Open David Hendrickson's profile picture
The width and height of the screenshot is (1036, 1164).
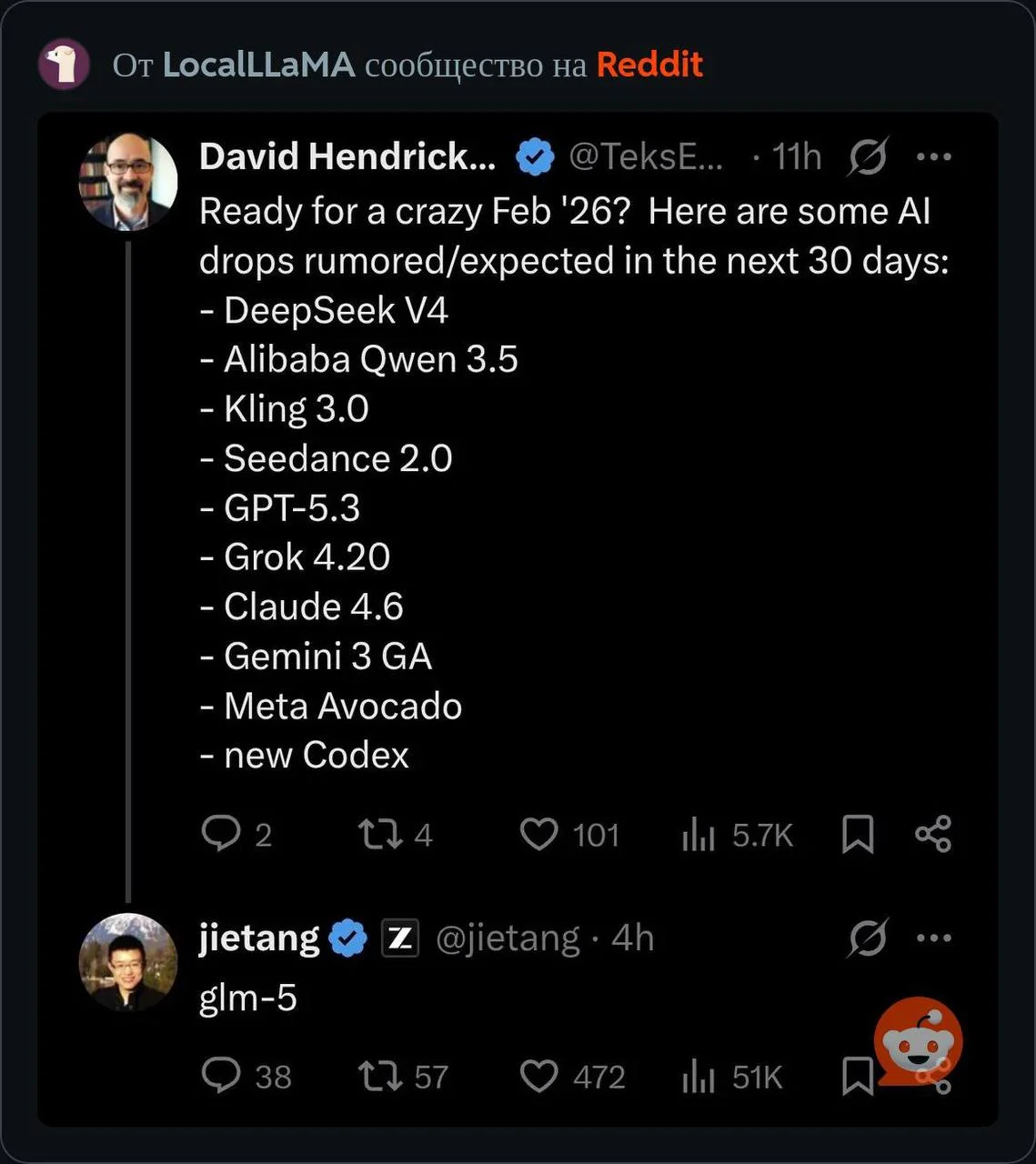(x=127, y=182)
